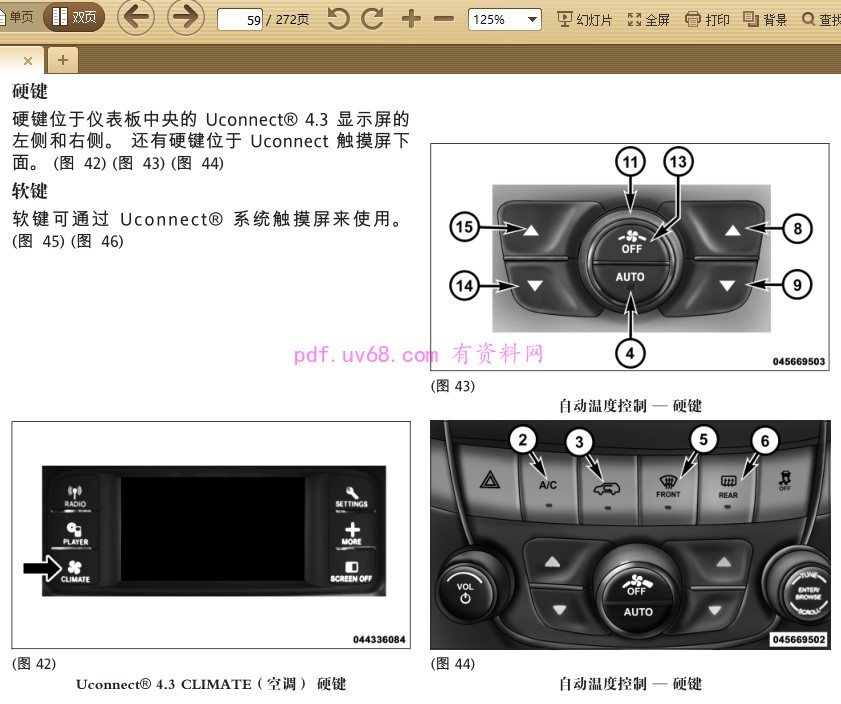Click the page number input field
The height and width of the screenshot is (704, 841).
pyautogui.click(x=240, y=19)
